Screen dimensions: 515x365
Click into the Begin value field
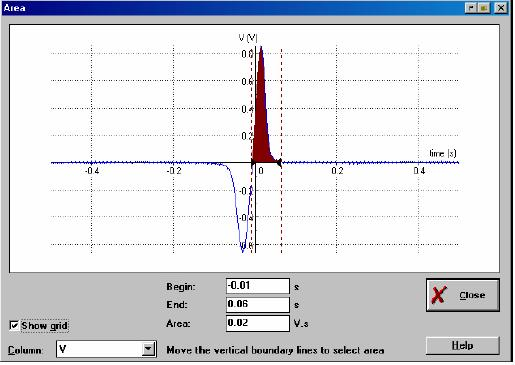tap(258, 286)
